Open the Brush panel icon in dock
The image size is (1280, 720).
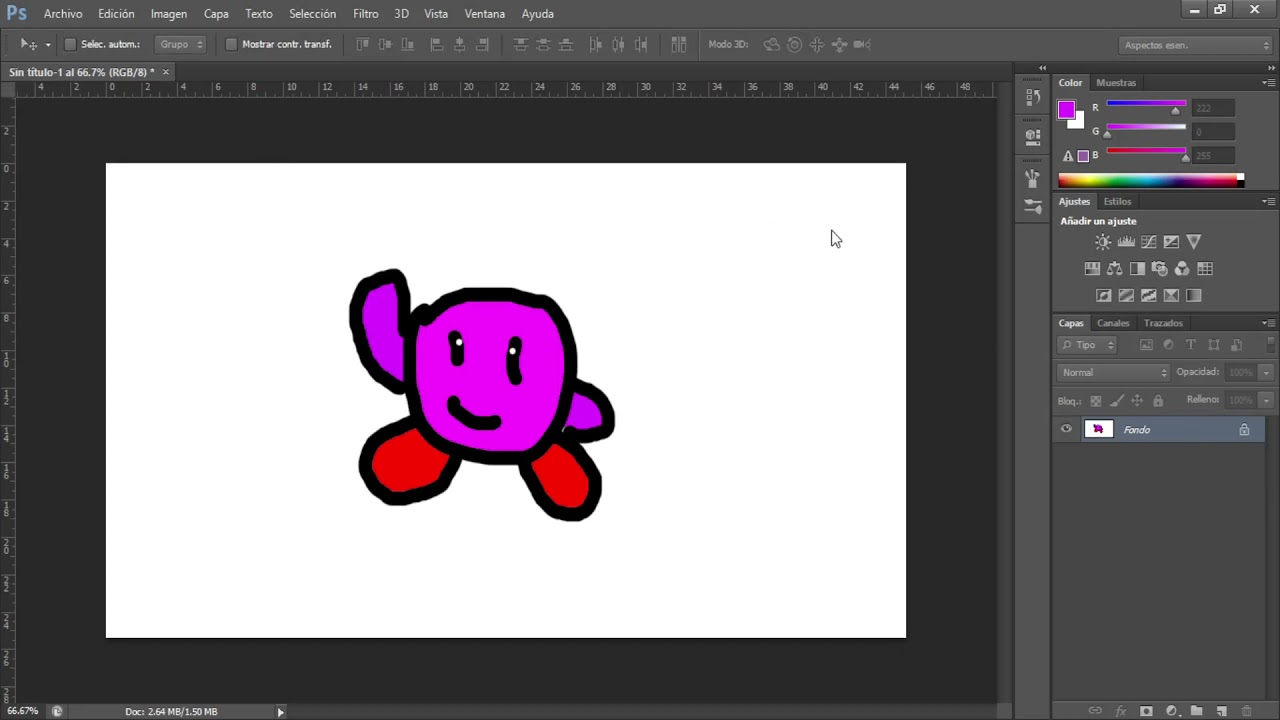1033,178
